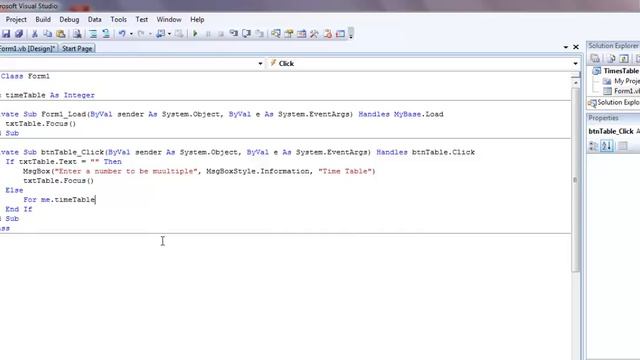
Task: Click editor split bar above scrollbar
Action: [x=576, y=75]
